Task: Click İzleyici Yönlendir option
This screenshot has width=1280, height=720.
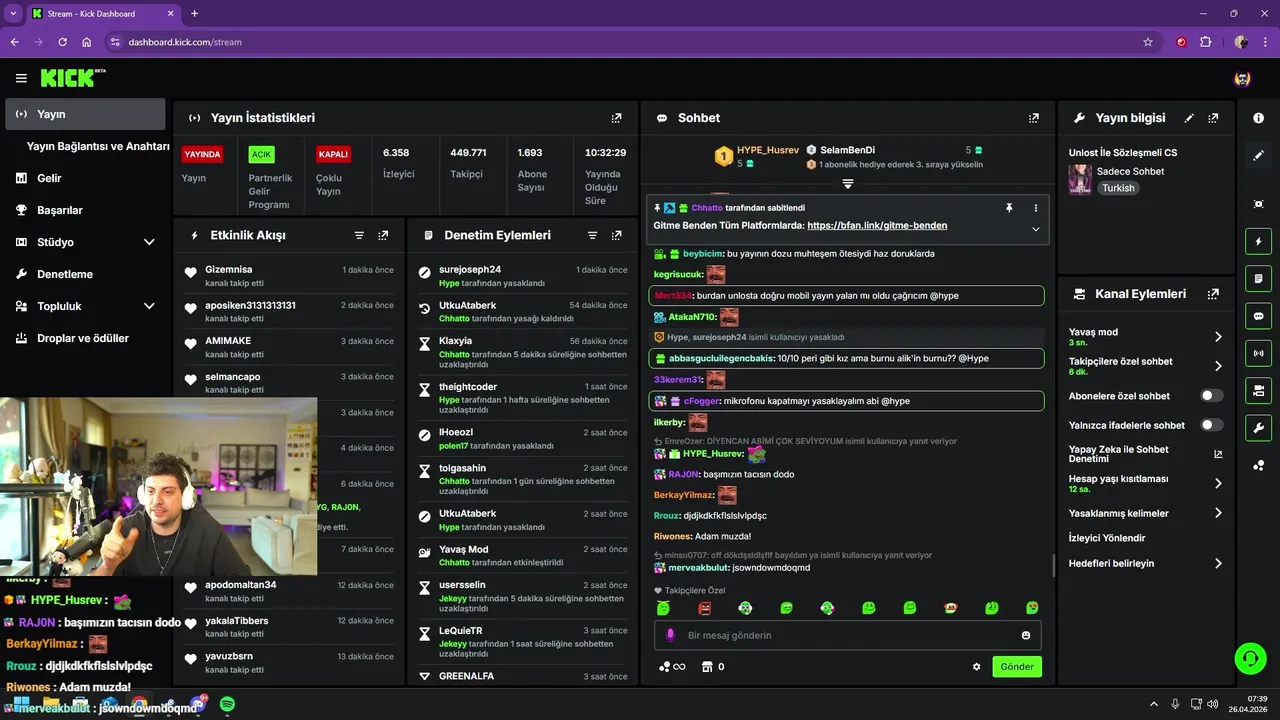Action: (x=1109, y=538)
